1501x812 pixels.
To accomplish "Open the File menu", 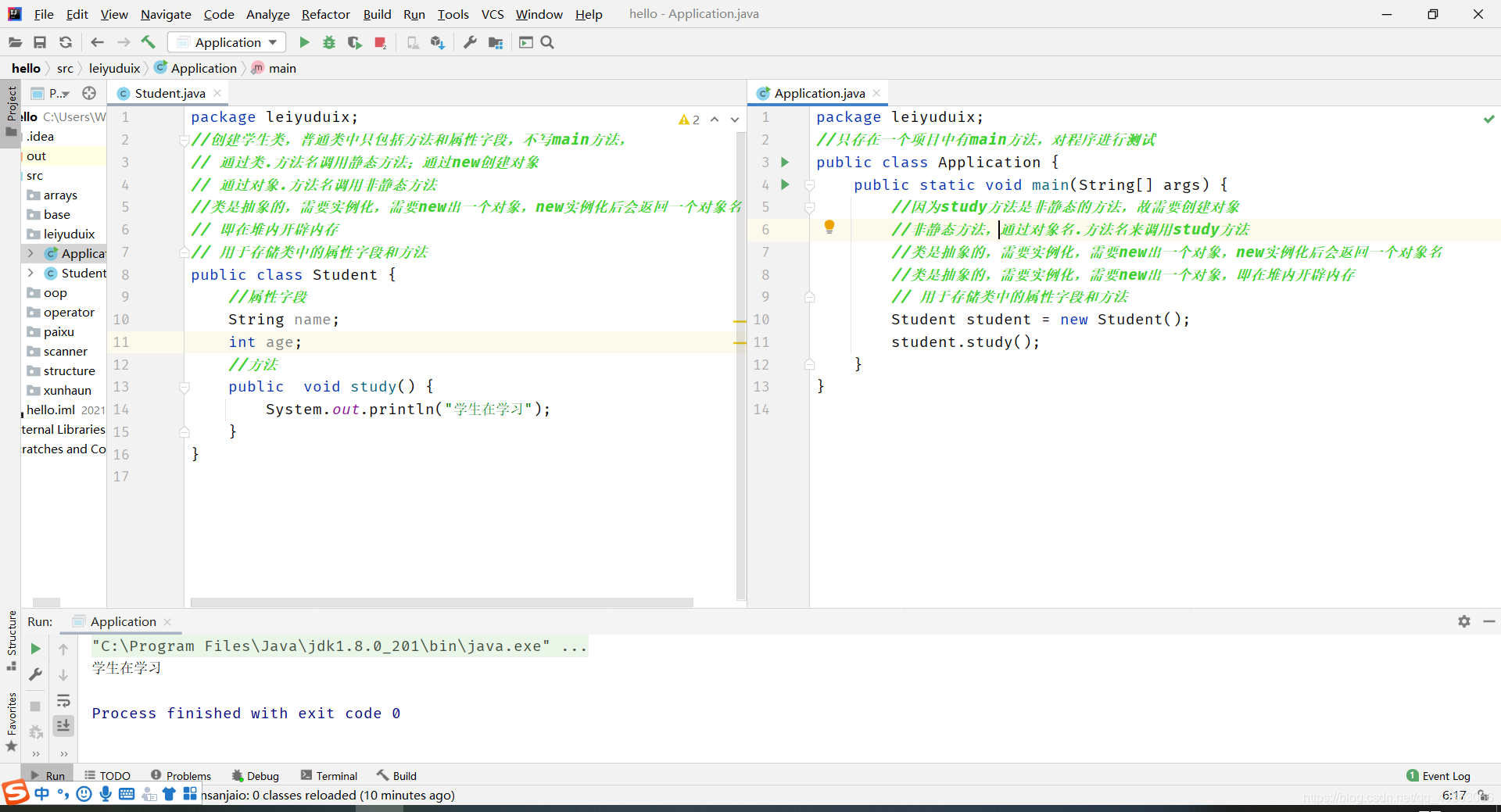I will (x=44, y=14).
